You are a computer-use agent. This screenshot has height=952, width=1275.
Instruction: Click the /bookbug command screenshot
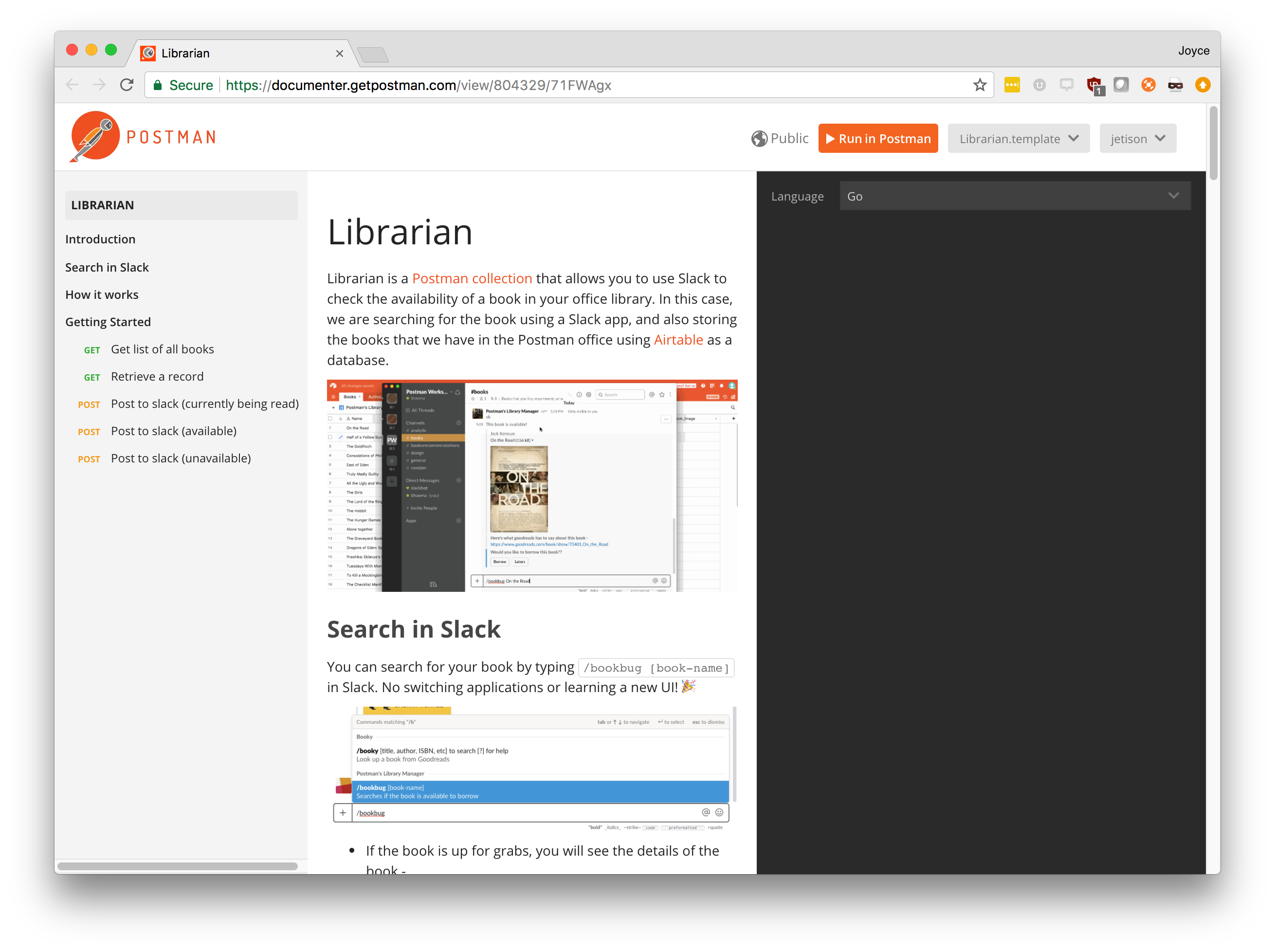point(532,769)
